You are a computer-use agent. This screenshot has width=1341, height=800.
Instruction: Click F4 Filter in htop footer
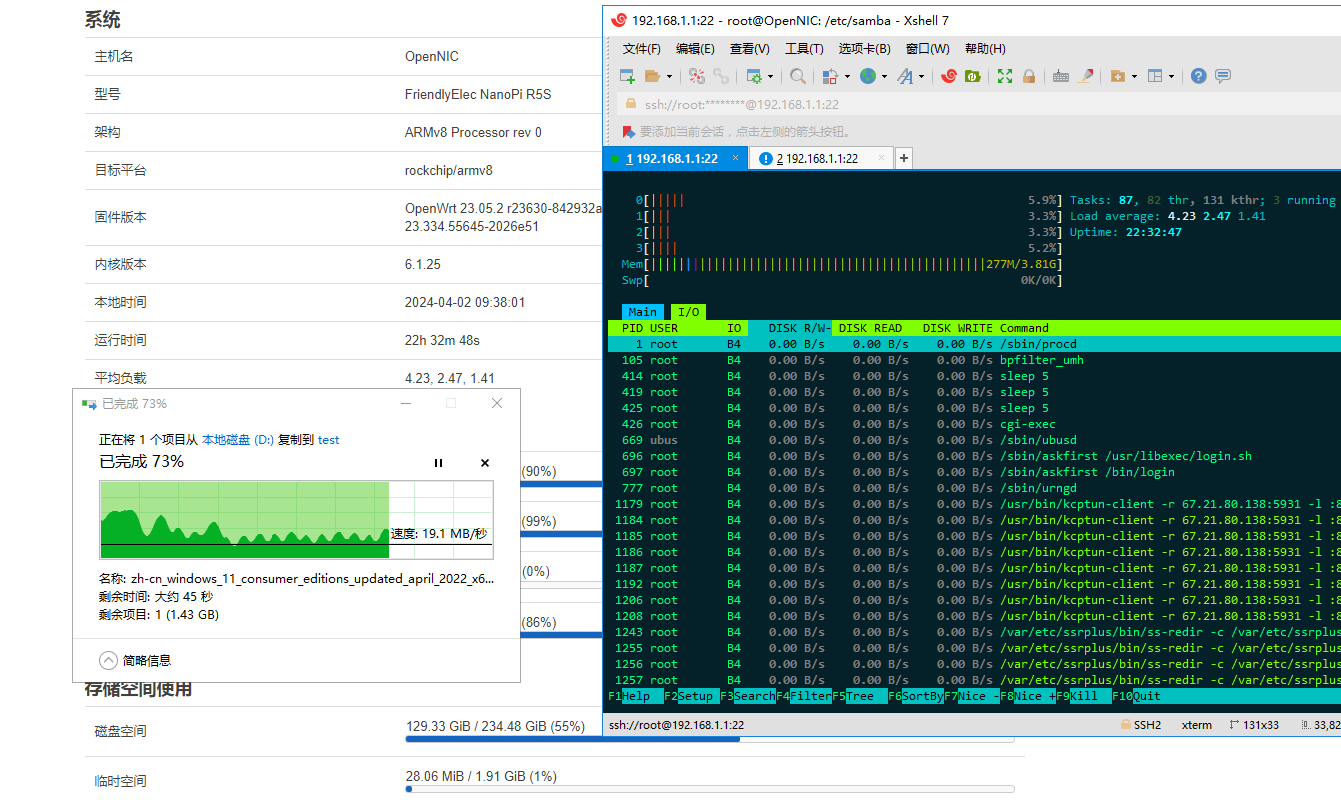pos(803,696)
